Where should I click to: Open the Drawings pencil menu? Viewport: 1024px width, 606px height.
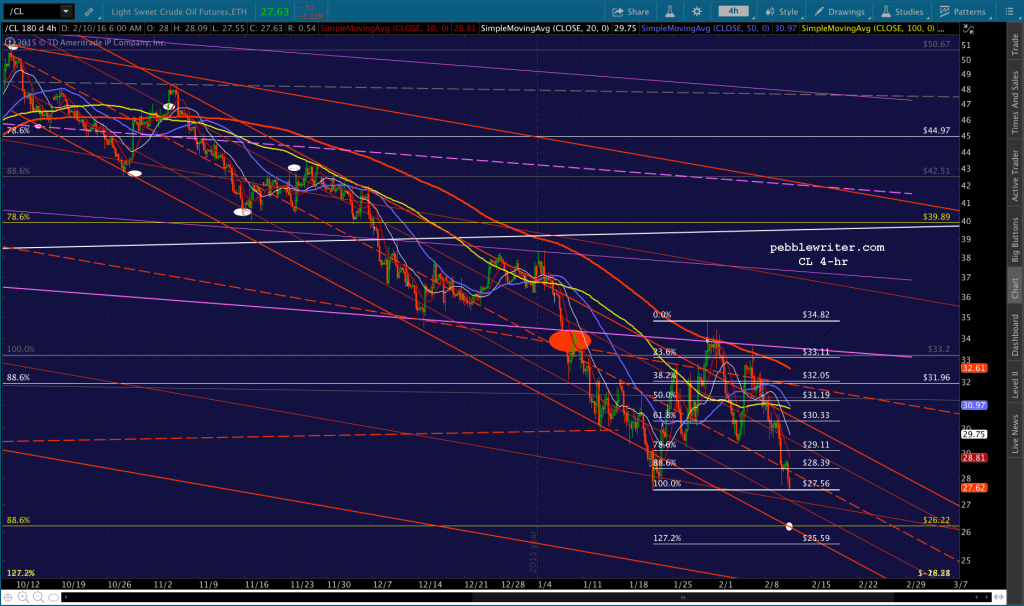tap(839, 12)
